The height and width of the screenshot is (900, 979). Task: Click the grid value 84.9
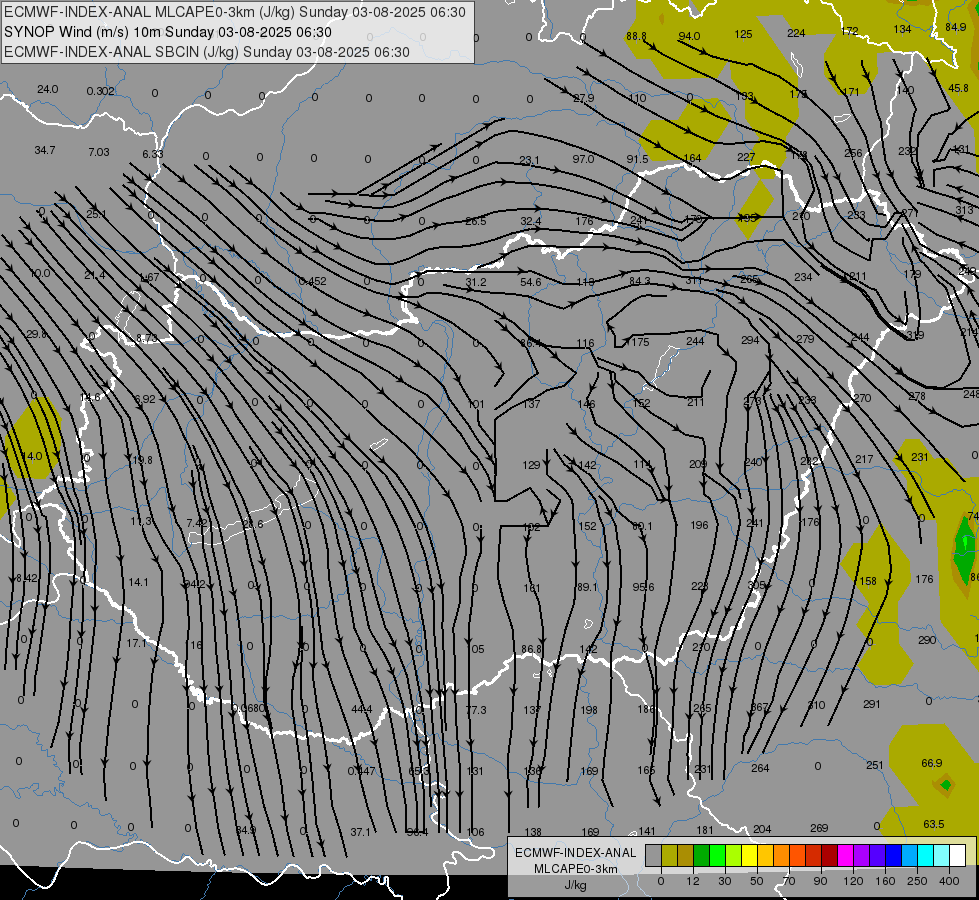click(956, 27)
